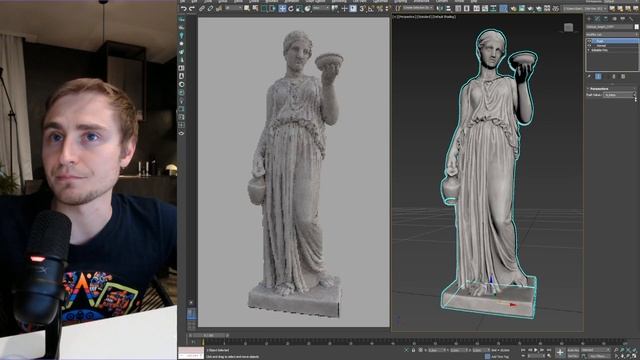The image size is (640, 360).
Task: Toggle Window/Crossing selection mode
Action: [x=272, y=9]
